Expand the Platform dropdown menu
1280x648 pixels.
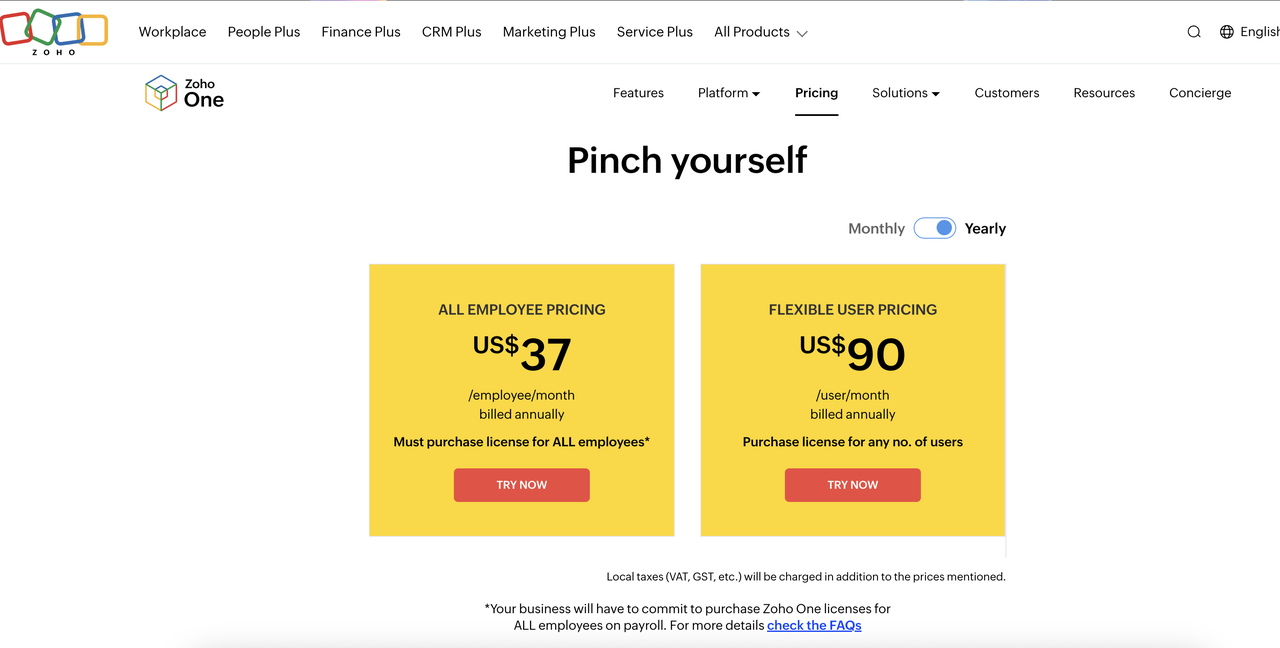pos(729,93)
